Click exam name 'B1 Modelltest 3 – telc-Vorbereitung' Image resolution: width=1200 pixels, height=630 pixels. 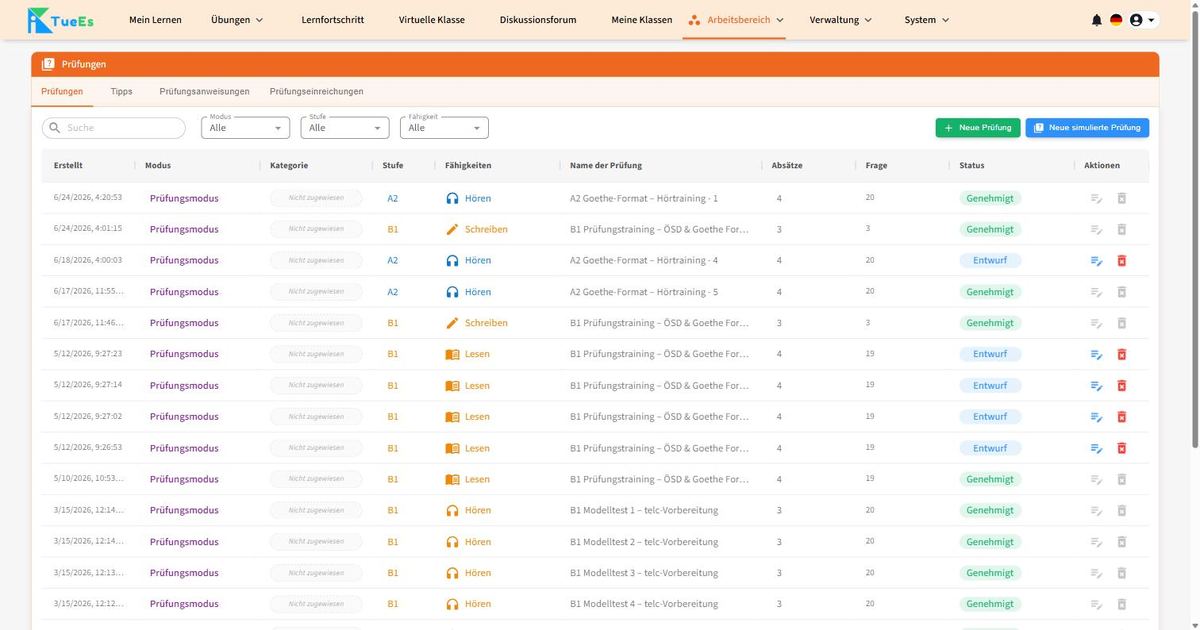644,573
